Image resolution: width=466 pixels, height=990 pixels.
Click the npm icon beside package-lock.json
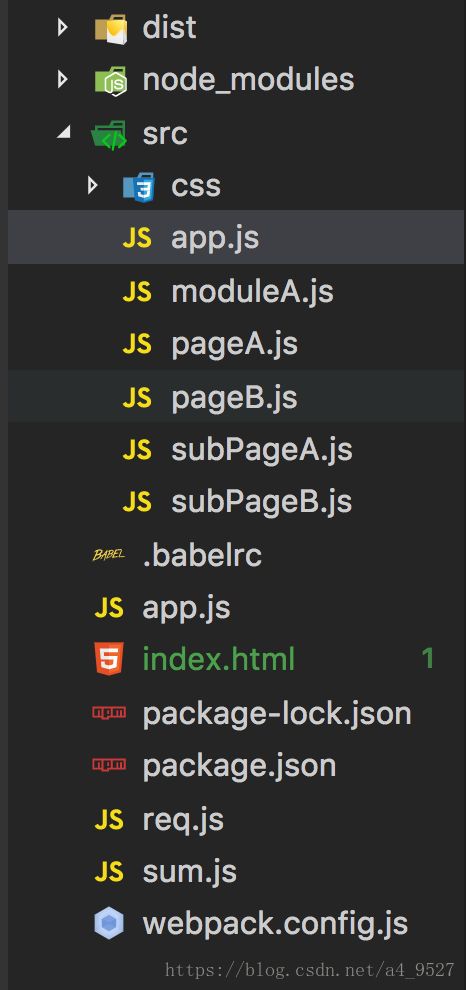coord(109,713)
